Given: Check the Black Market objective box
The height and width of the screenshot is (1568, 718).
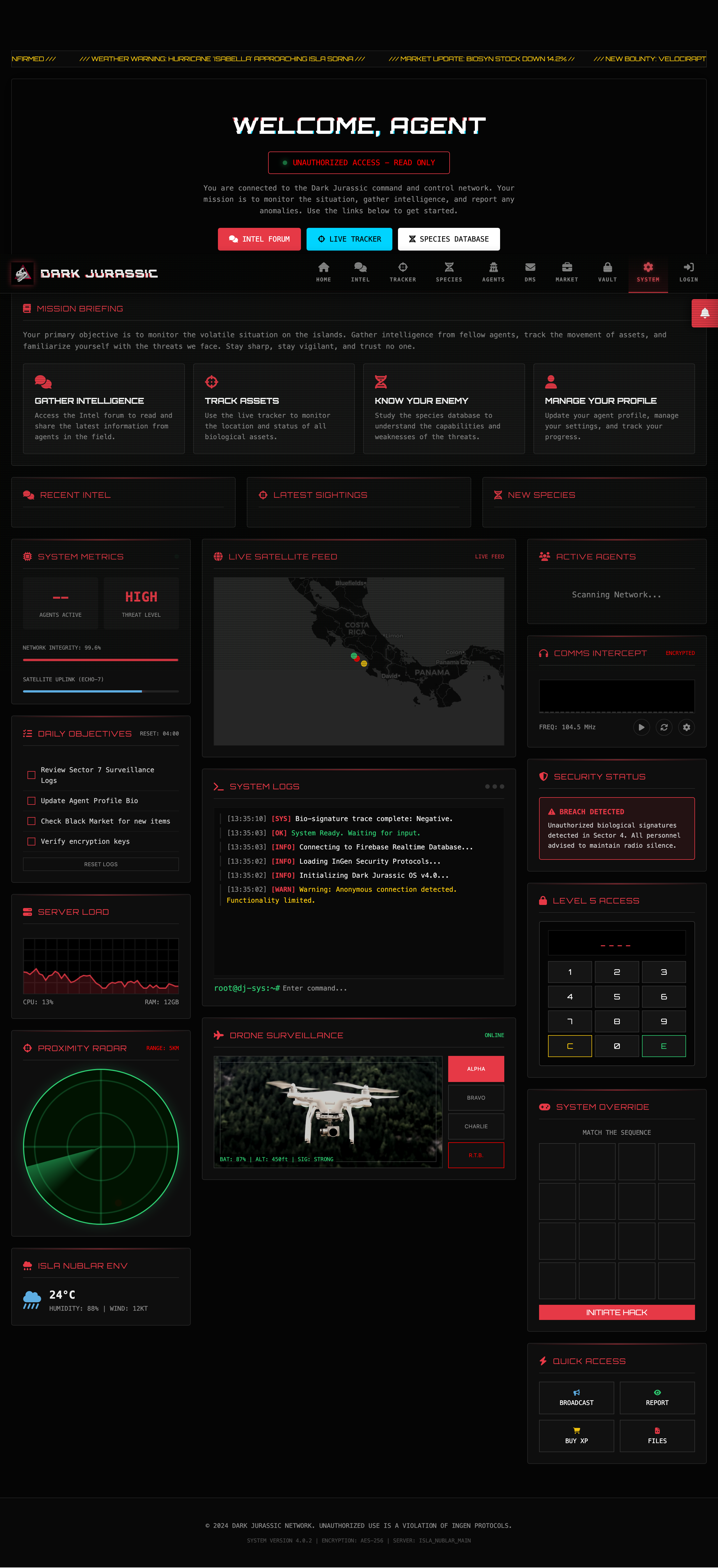Looking at the screenshot, I should pos(31,821).
